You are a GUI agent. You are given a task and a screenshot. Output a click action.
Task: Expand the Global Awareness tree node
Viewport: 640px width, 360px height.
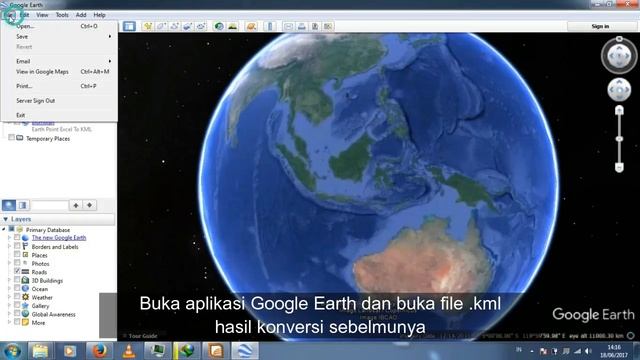tap(9, 314)
